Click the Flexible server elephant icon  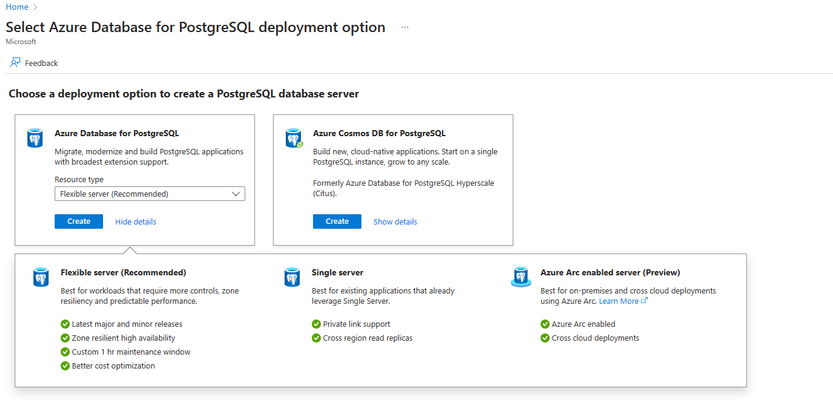tap(41, 277)
